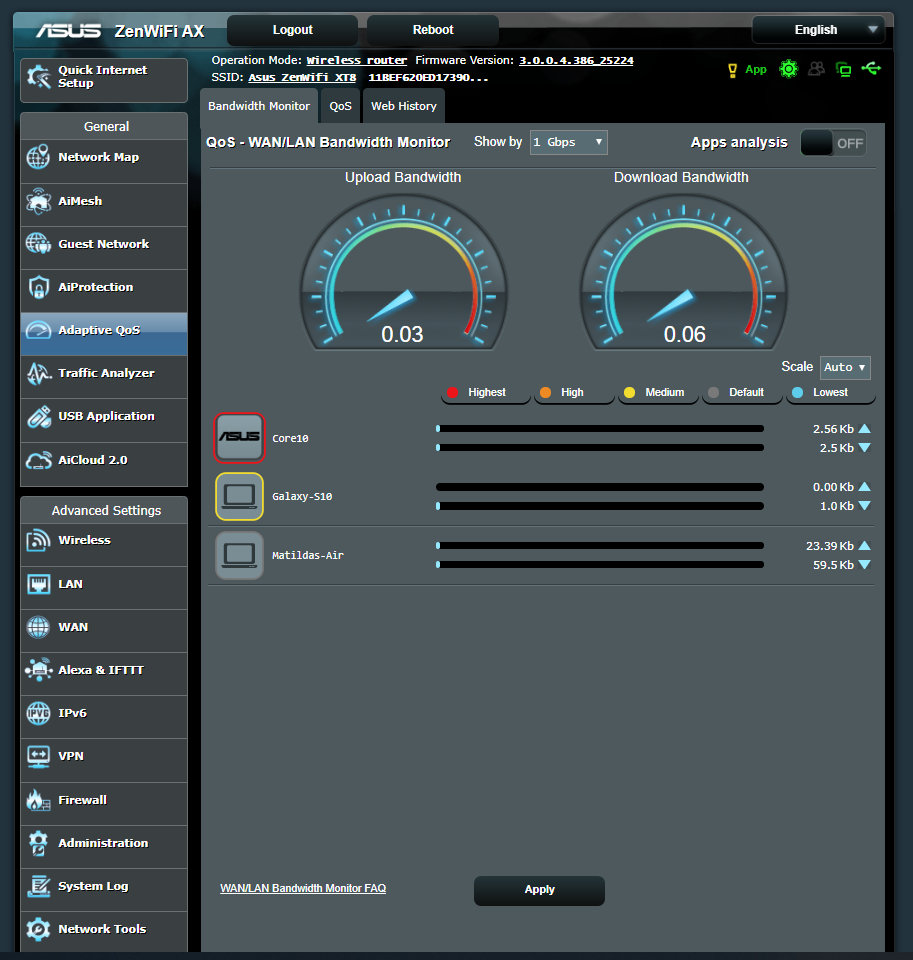Click the yellow App lightbulb icon

pos(732,70)
